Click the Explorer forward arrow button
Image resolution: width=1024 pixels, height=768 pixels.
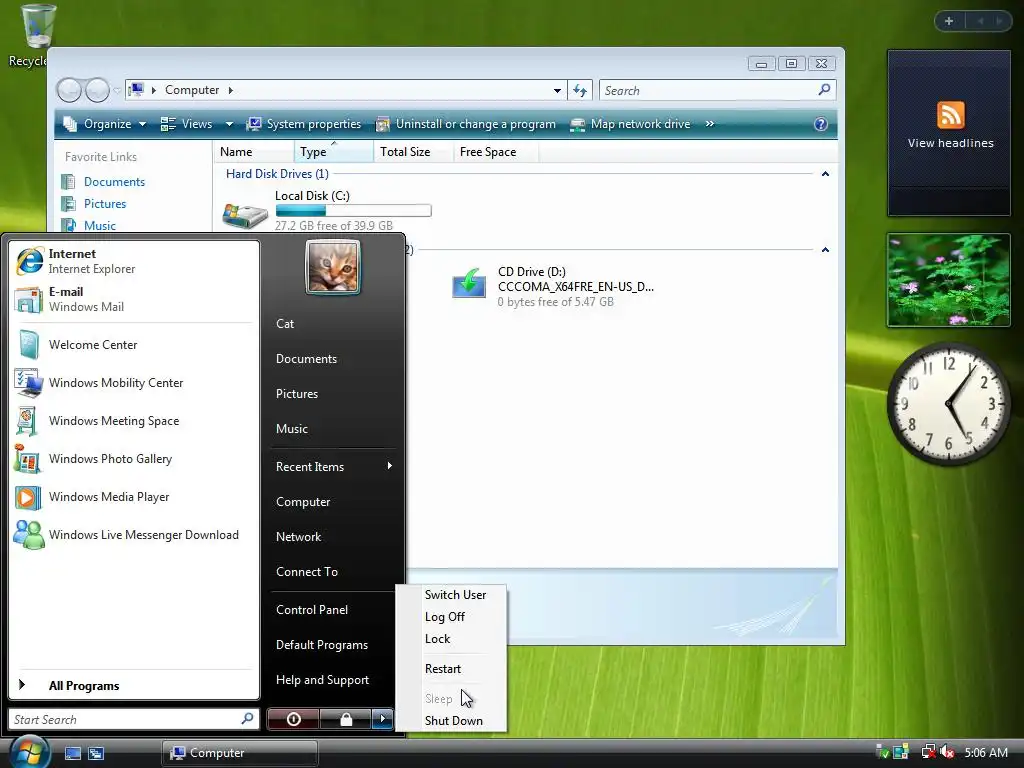[97, 90]
